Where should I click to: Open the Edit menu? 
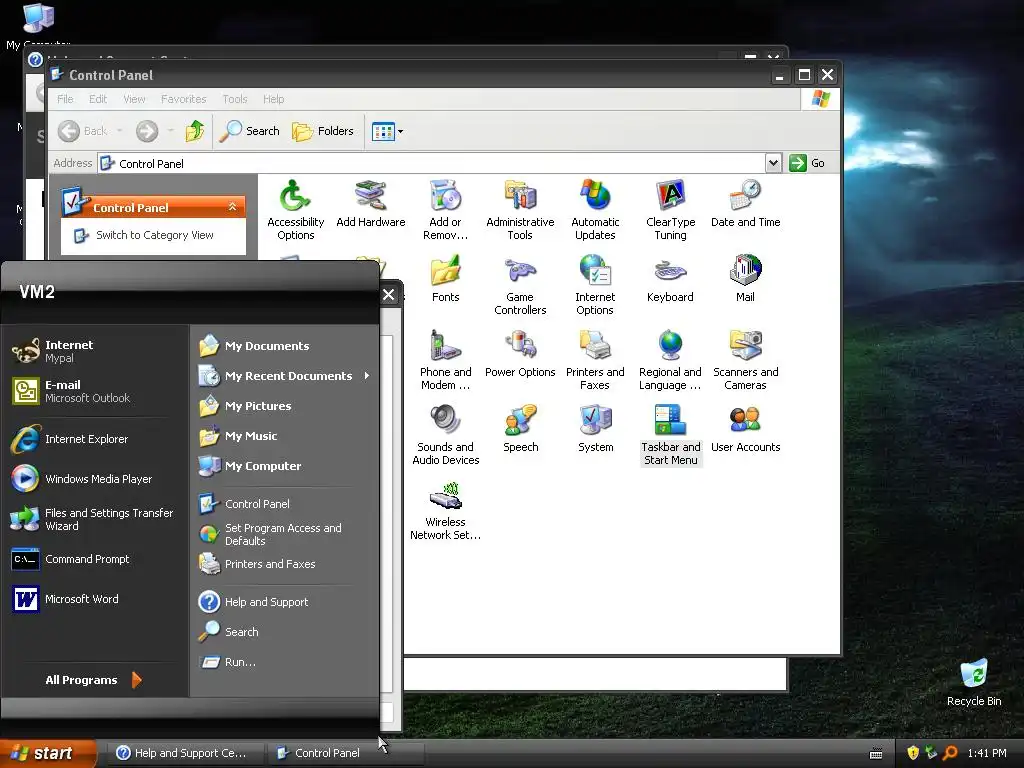tap(98, 99)
